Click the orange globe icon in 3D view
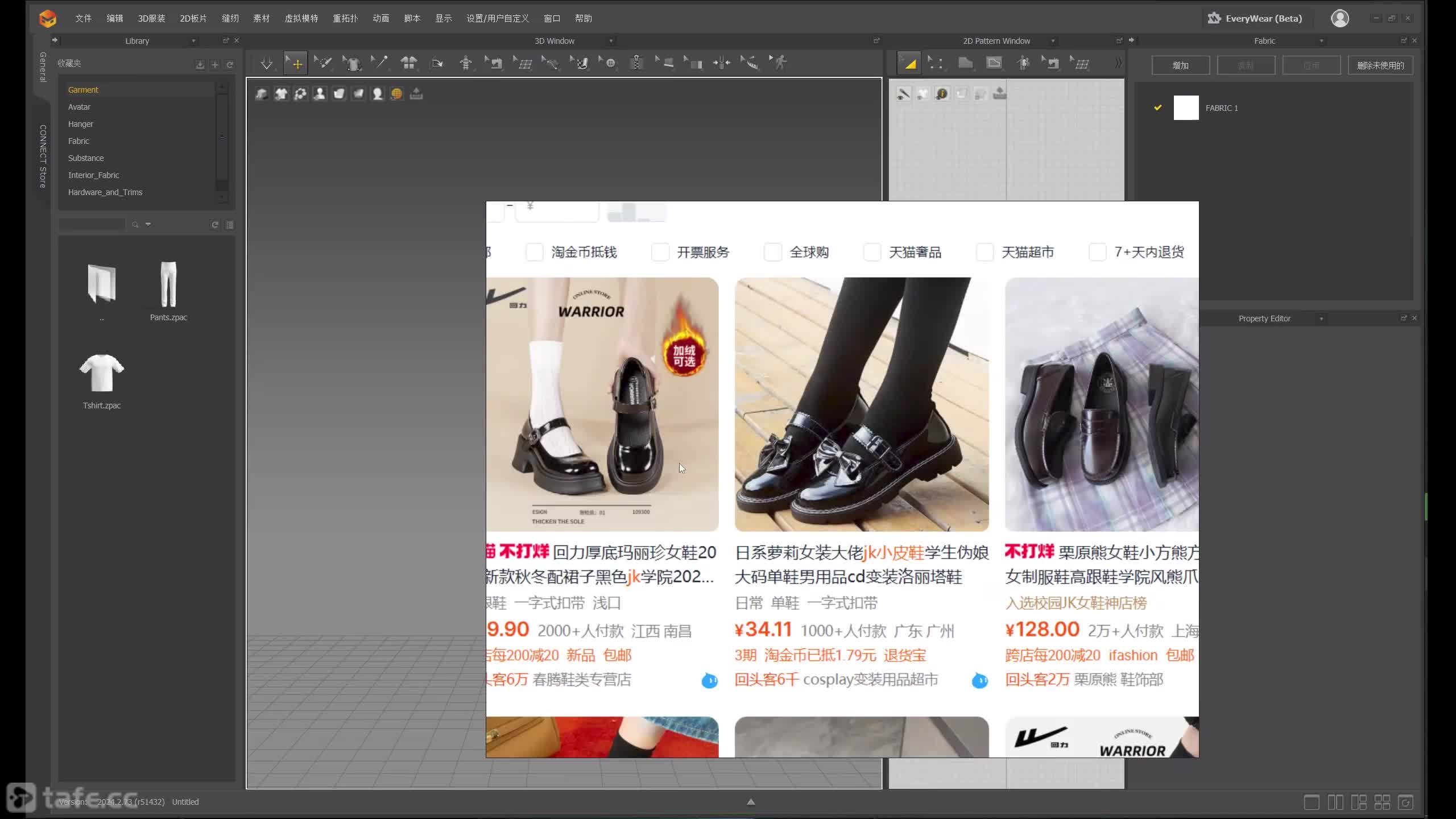The image size is (1456, 819). pos(397,94)
